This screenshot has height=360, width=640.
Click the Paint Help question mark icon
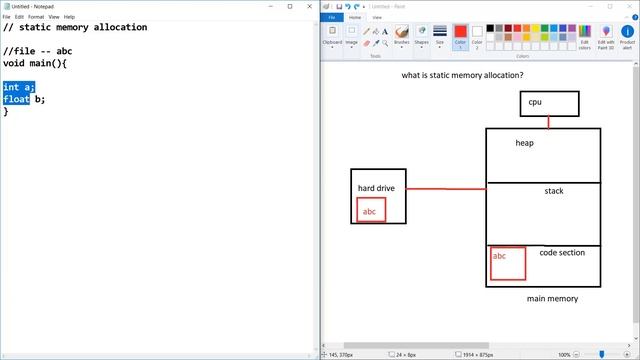(x=635, y=17)
